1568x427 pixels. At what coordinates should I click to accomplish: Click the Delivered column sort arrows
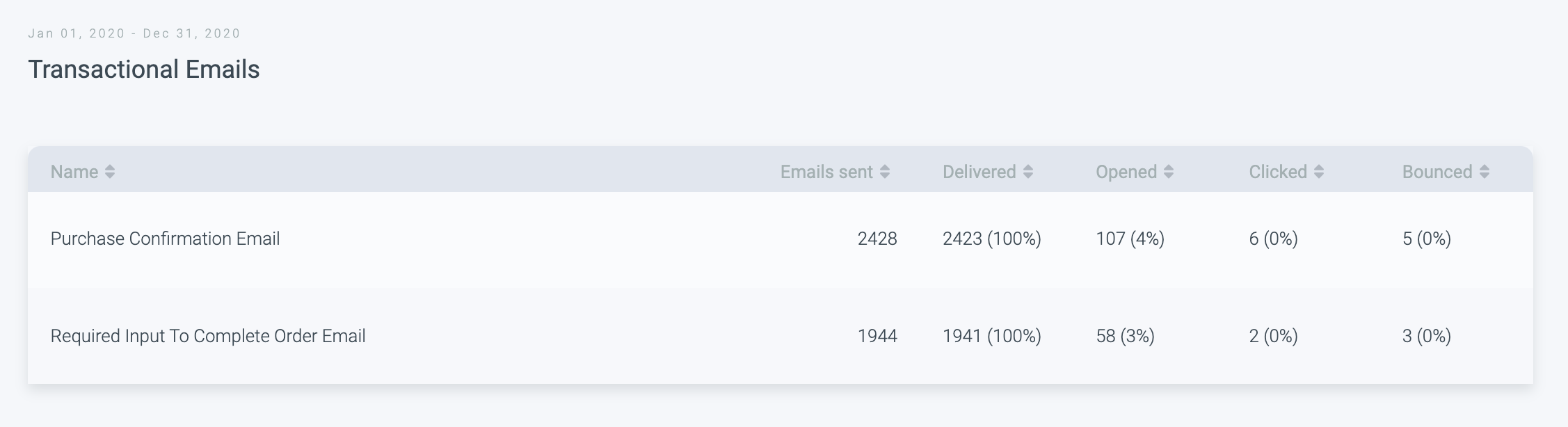click(1028, 172)
